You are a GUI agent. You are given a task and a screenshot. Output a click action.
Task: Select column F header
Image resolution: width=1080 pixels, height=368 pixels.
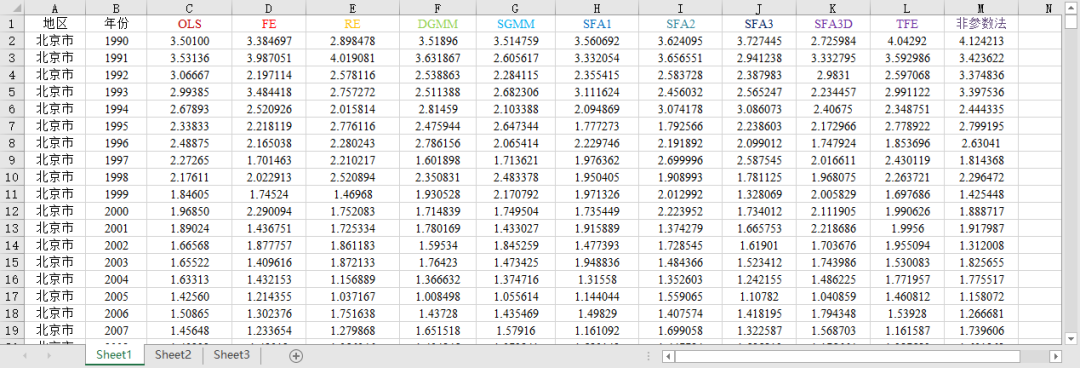438,8
